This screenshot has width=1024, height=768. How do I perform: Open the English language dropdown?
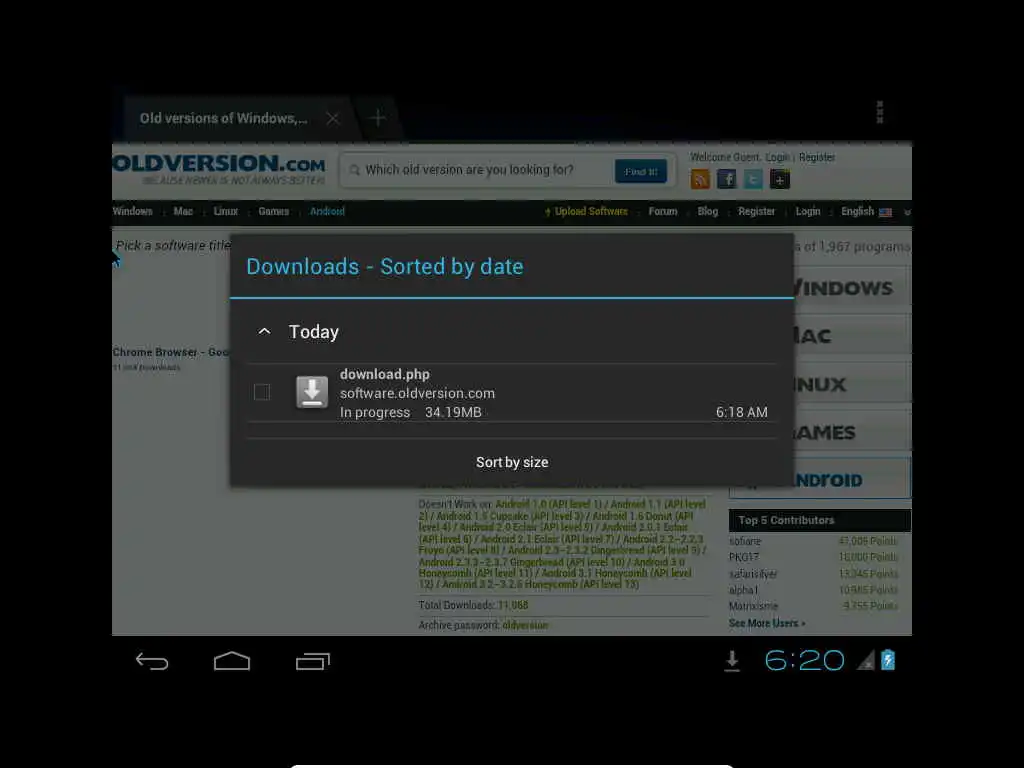tap(875, 212)
